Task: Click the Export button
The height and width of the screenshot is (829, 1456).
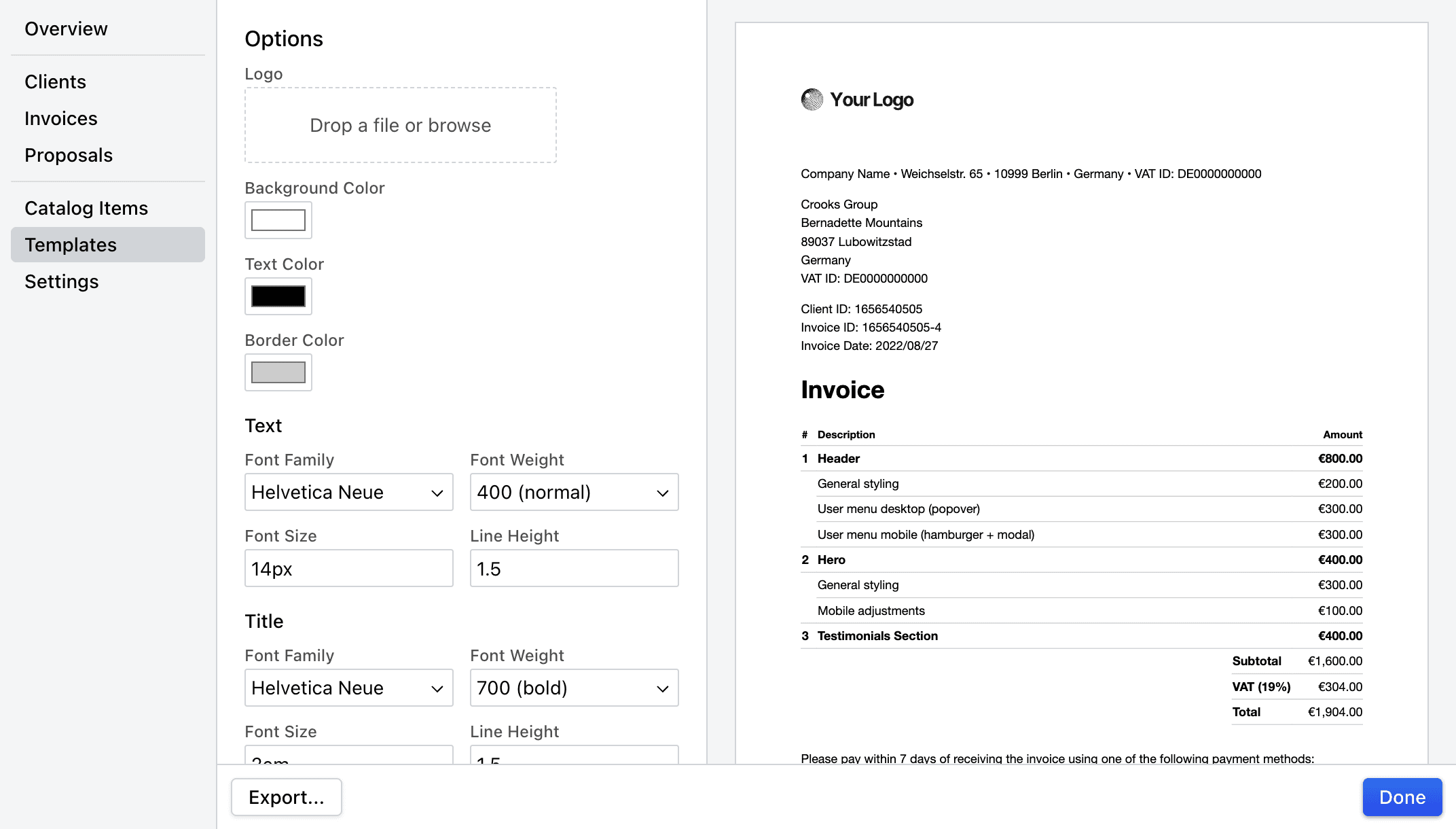Action: tap(286, 797)
